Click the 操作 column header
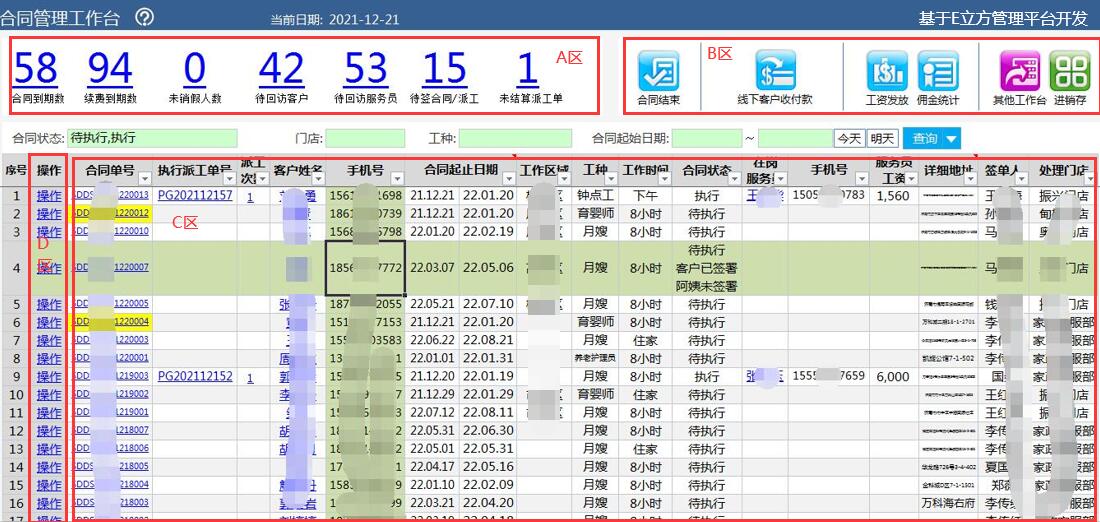The image size is (1100, 522). [x=48, y=169]
